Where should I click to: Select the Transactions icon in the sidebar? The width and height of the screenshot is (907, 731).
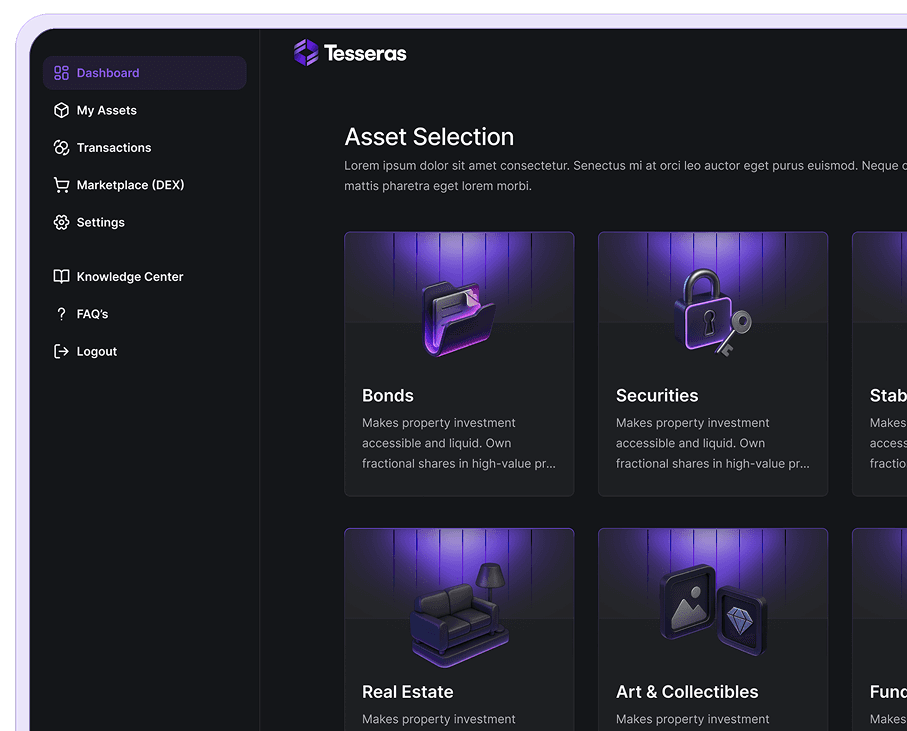pos(60,147)
